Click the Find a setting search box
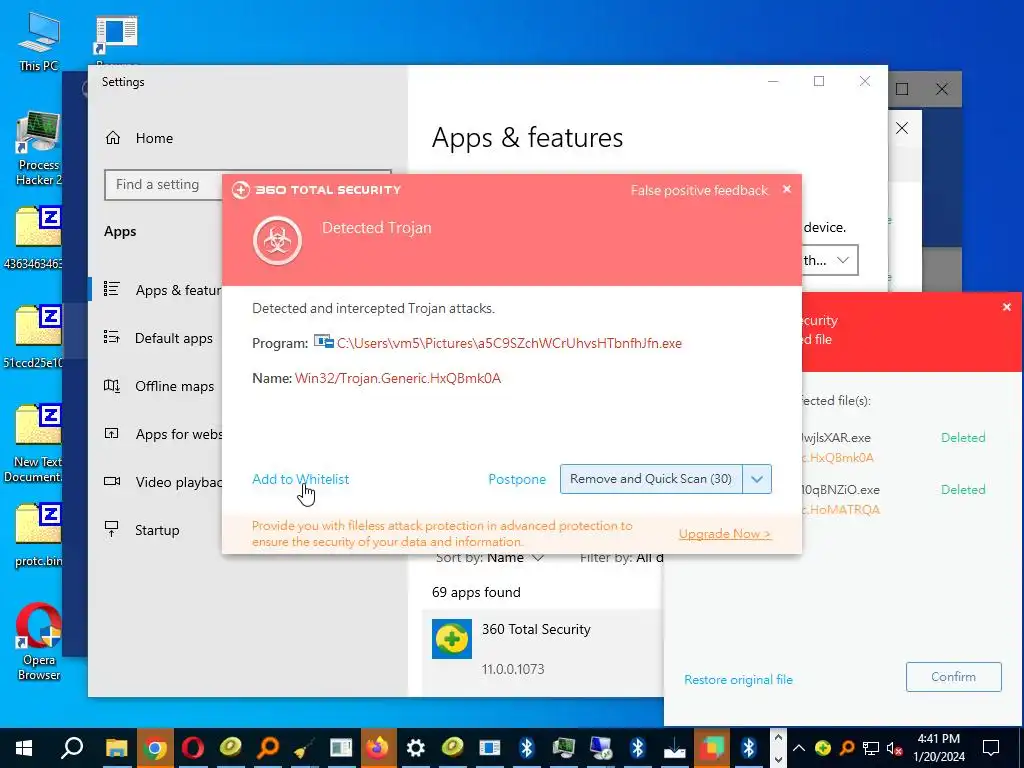Viewport: 1024px width, 768px height. (163, 185)
